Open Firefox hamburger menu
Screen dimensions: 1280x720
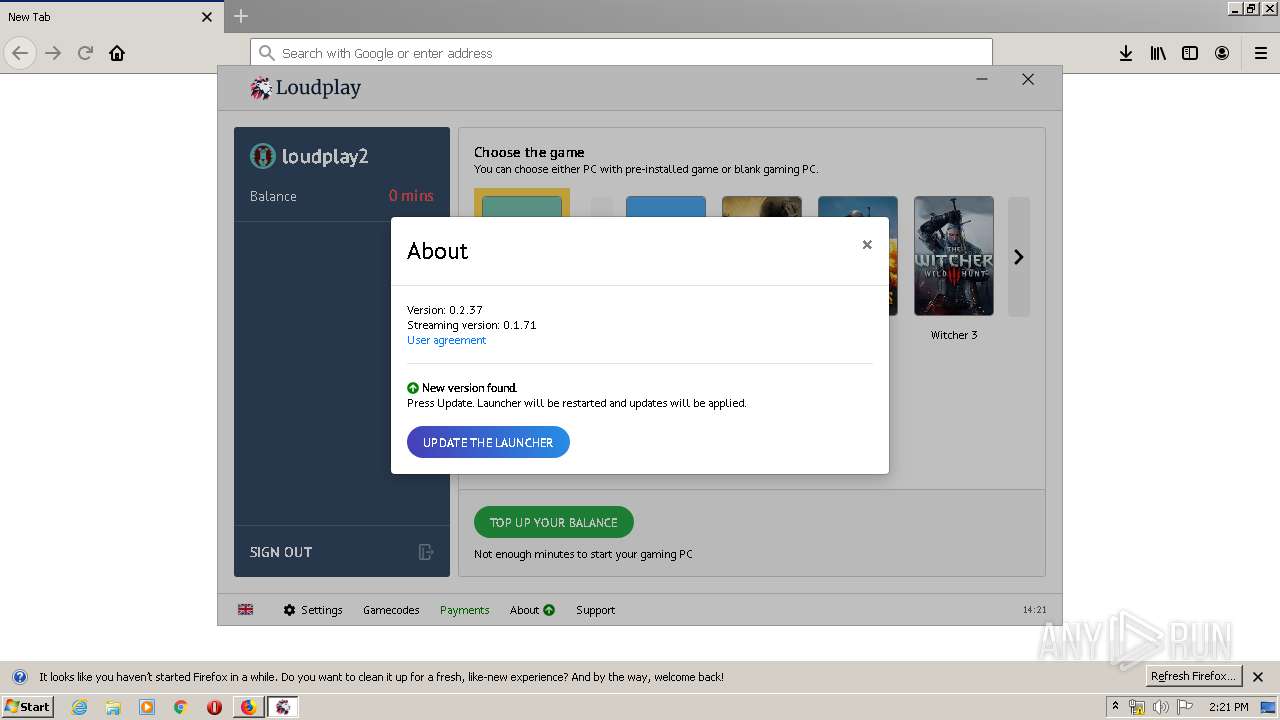[1261, 53]
